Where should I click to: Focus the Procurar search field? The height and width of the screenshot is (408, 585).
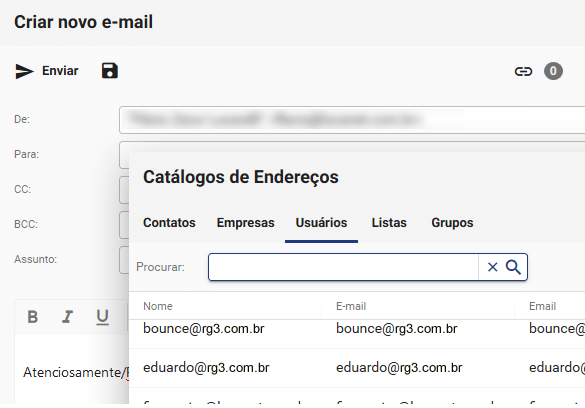pos(343,267)
